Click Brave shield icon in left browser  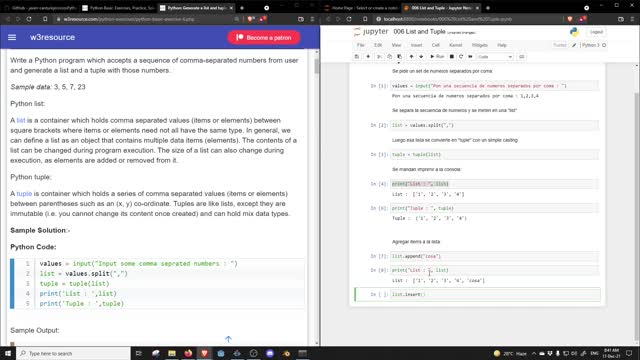click(251, 19)
